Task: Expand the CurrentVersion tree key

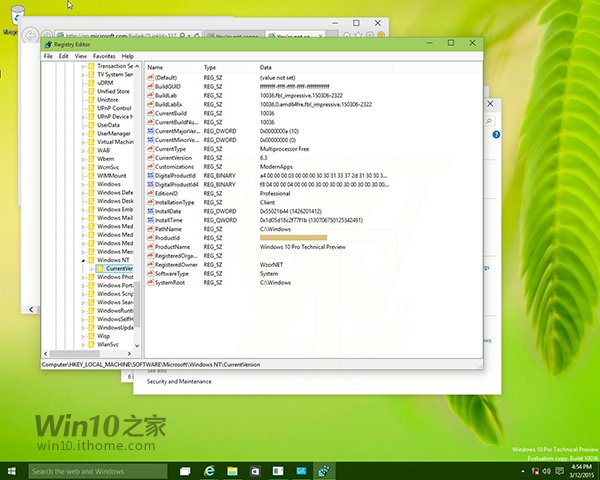Action: 91,269
